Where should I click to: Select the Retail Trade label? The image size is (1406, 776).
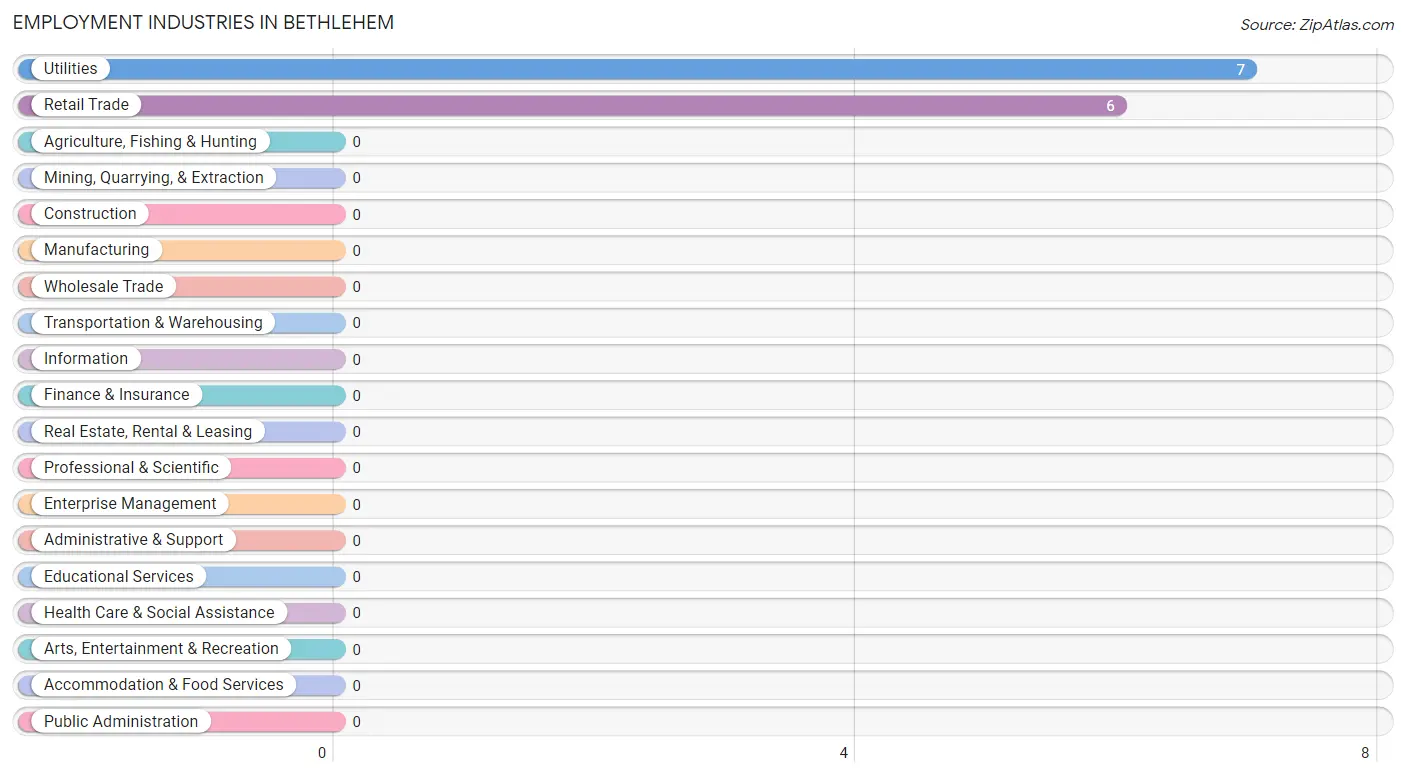pyautogui.click(x=86, y=105)
